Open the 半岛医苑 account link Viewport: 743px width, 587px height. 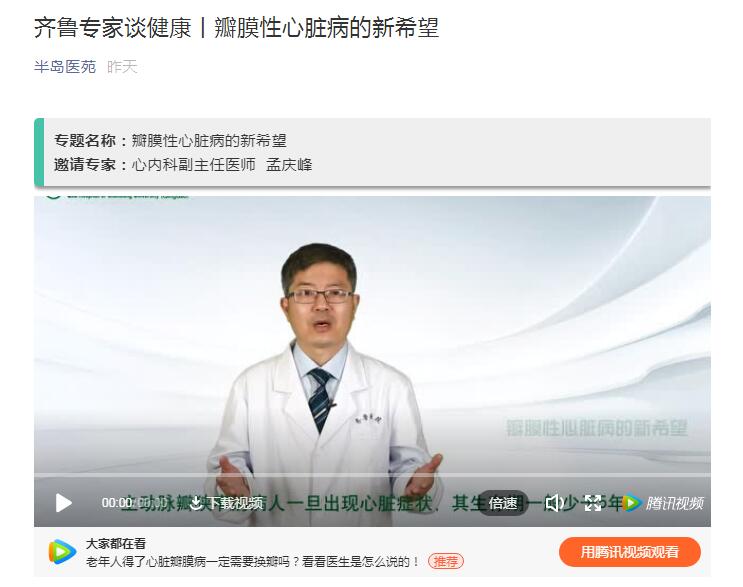coord(65,66)
